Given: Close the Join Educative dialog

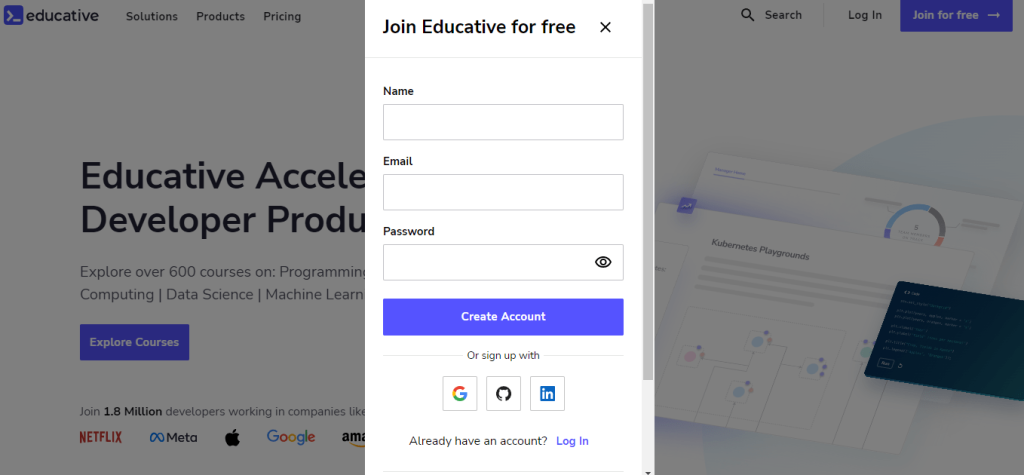Looking at the screenshot, I should click(x=605, y=27).
